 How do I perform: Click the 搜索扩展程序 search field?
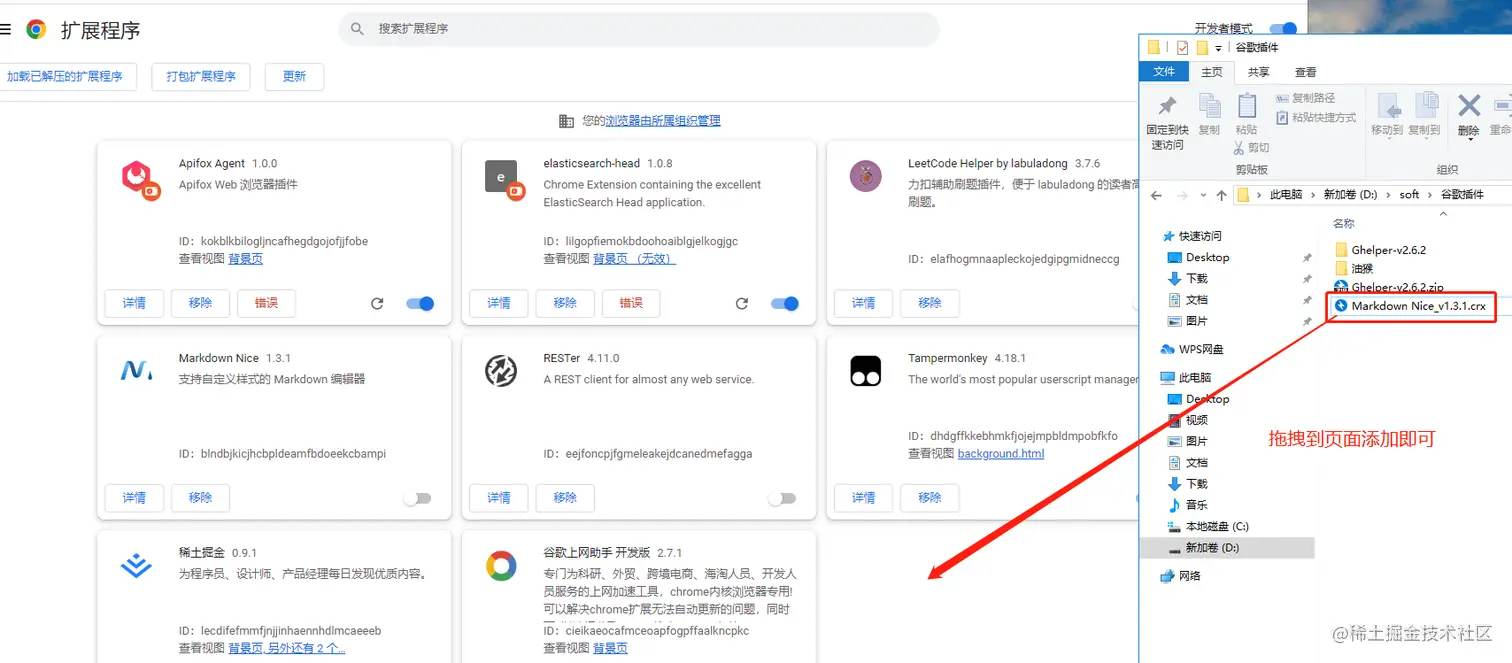(639, 29)
